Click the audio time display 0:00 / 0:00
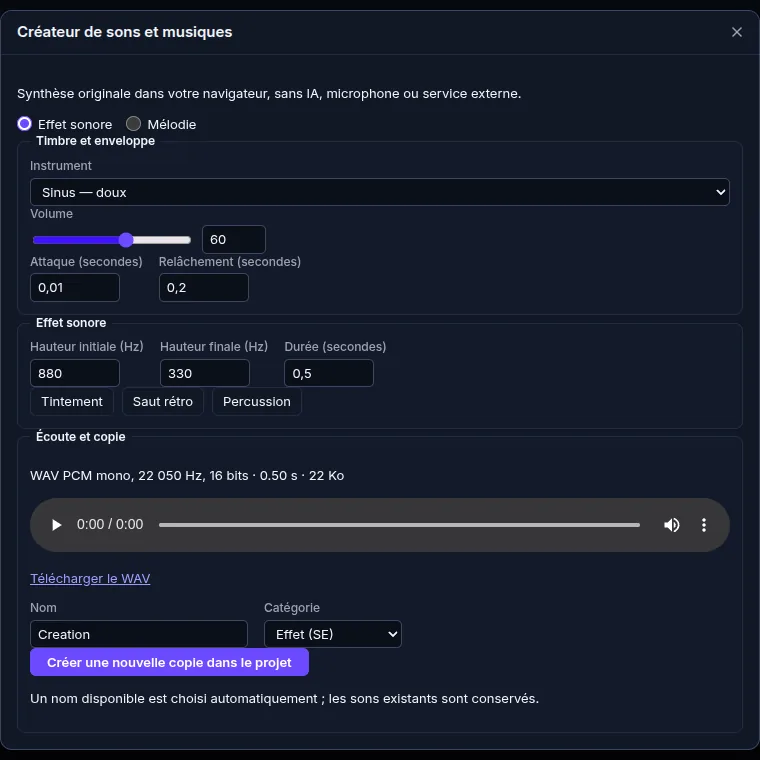Screen dimensions: 760x760 click(110, 524)
